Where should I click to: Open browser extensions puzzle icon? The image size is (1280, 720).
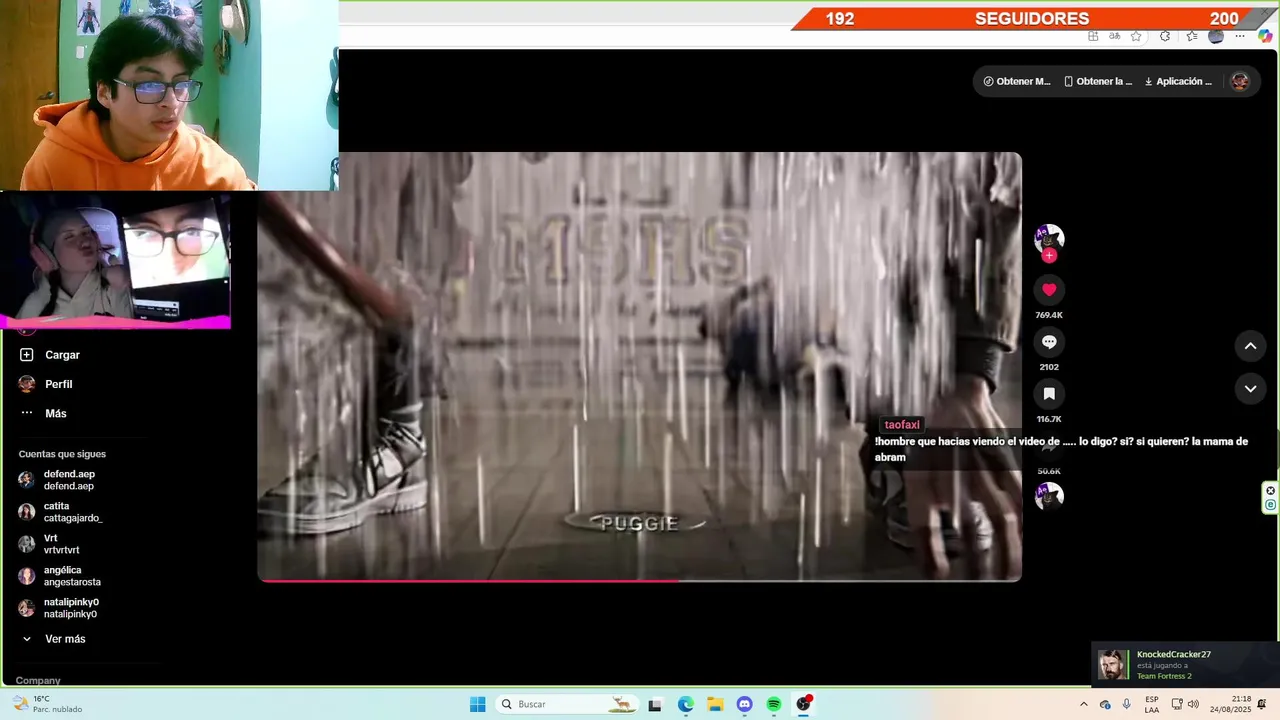(x=1165, y=36)
